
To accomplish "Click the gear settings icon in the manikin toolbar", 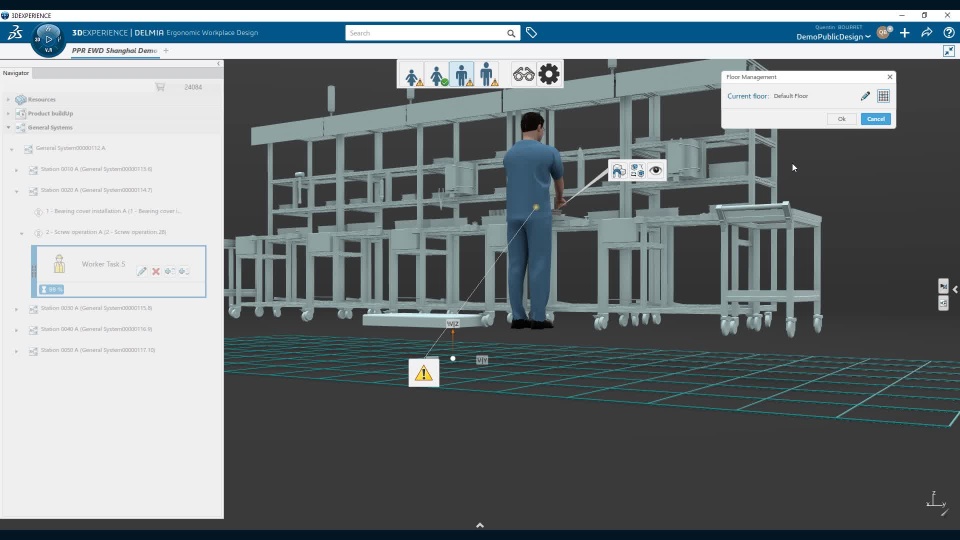I will tap(549, 74).
